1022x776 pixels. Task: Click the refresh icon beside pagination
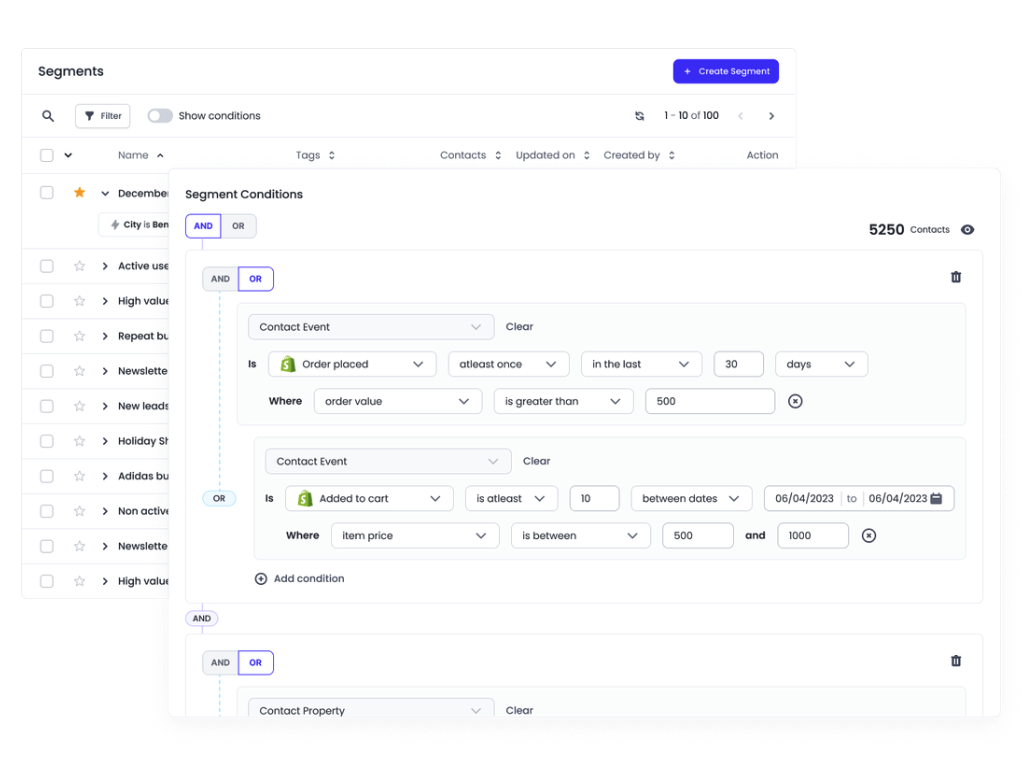coord(640,116)
